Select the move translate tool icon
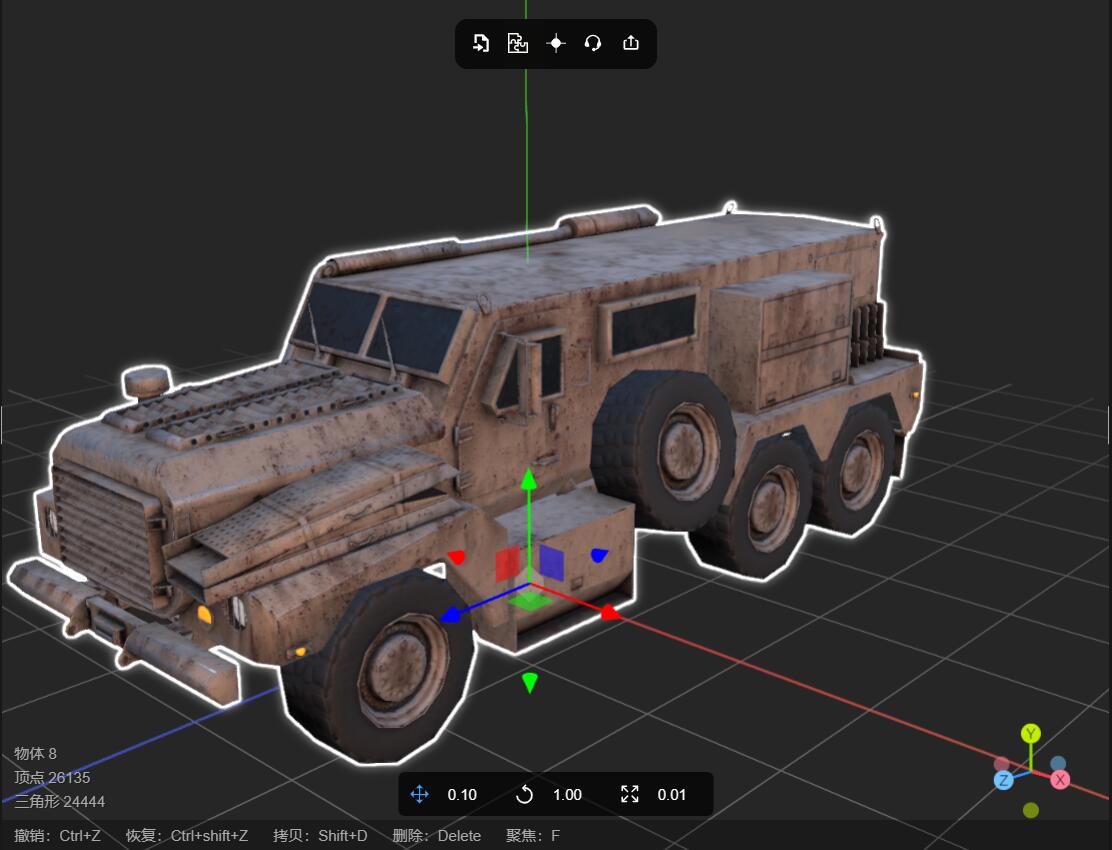This screenshot has width=1112, height=850. point(419,794)
